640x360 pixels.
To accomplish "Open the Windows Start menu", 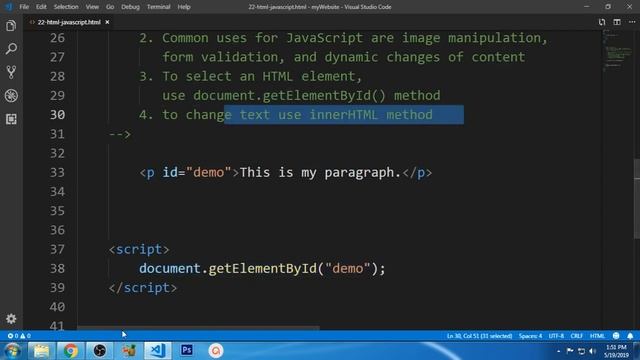I will point(12,351).
